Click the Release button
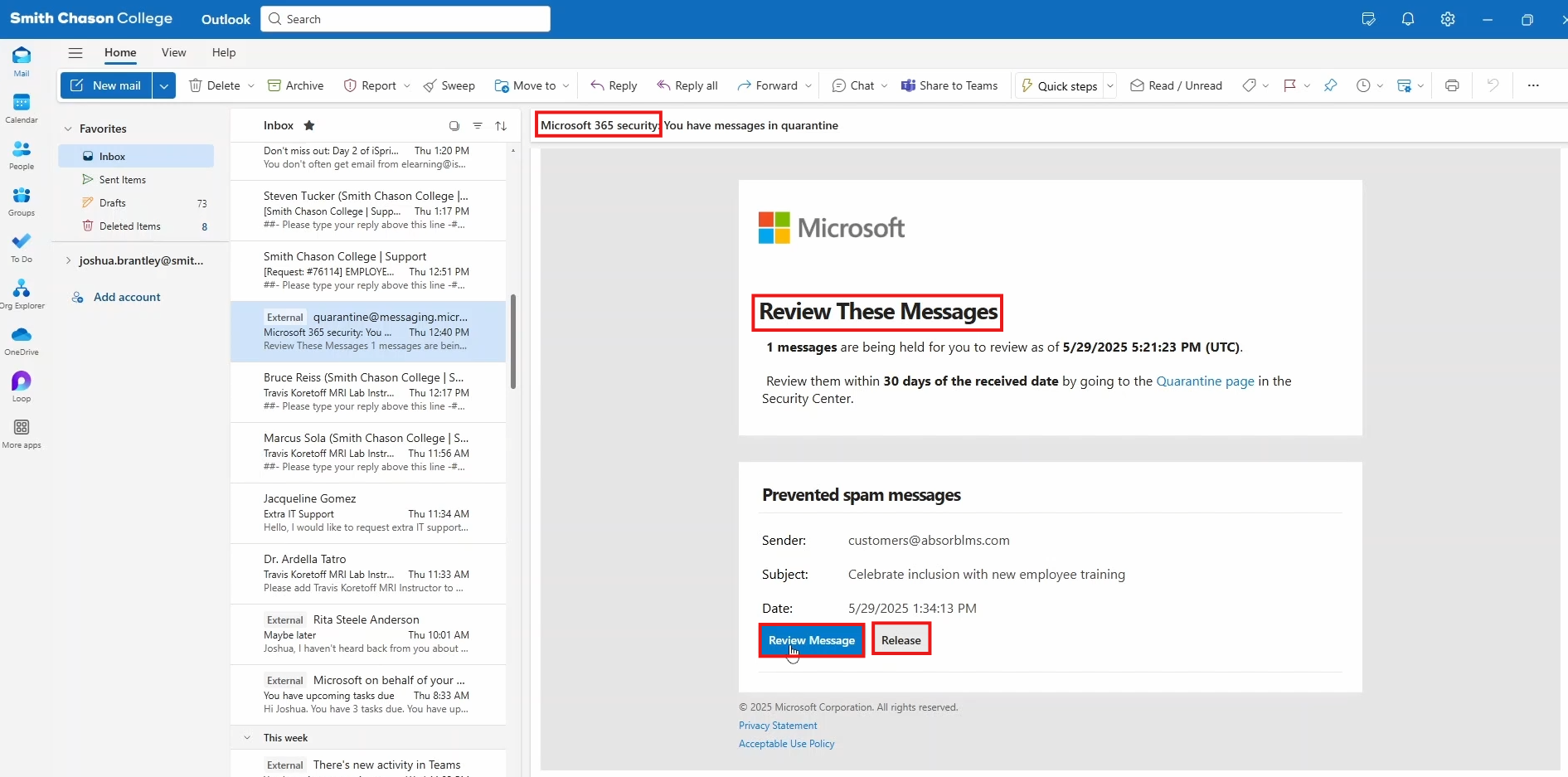Viewport: 1568px width, 777px height. pos(901,640)
